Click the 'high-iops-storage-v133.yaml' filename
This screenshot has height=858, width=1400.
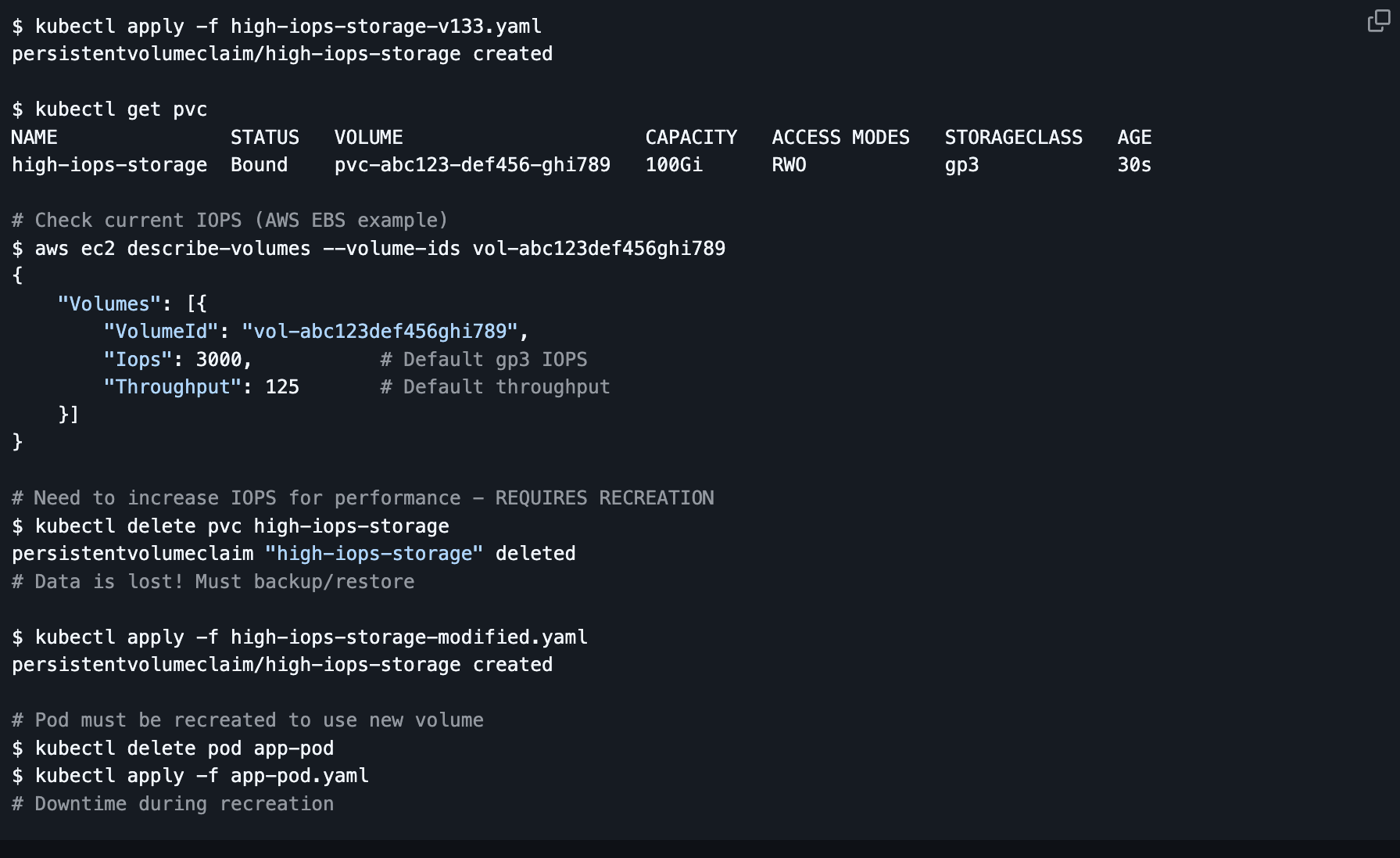point(385,27)
